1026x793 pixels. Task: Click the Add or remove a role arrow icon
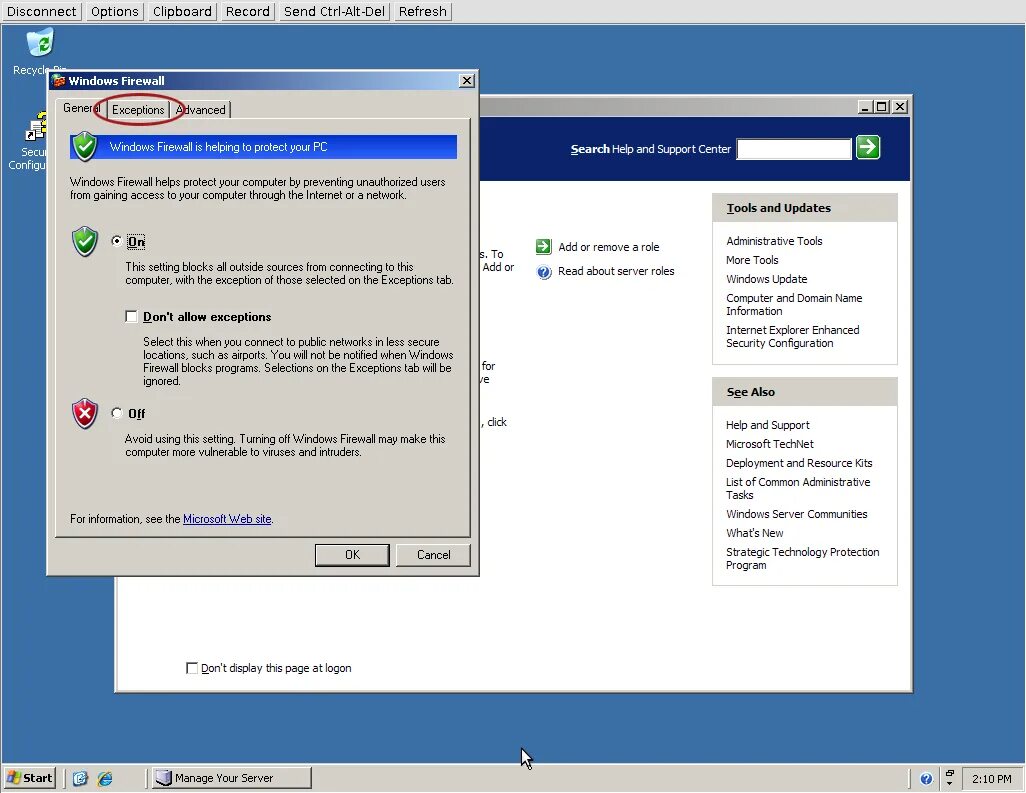click(544, 247)
